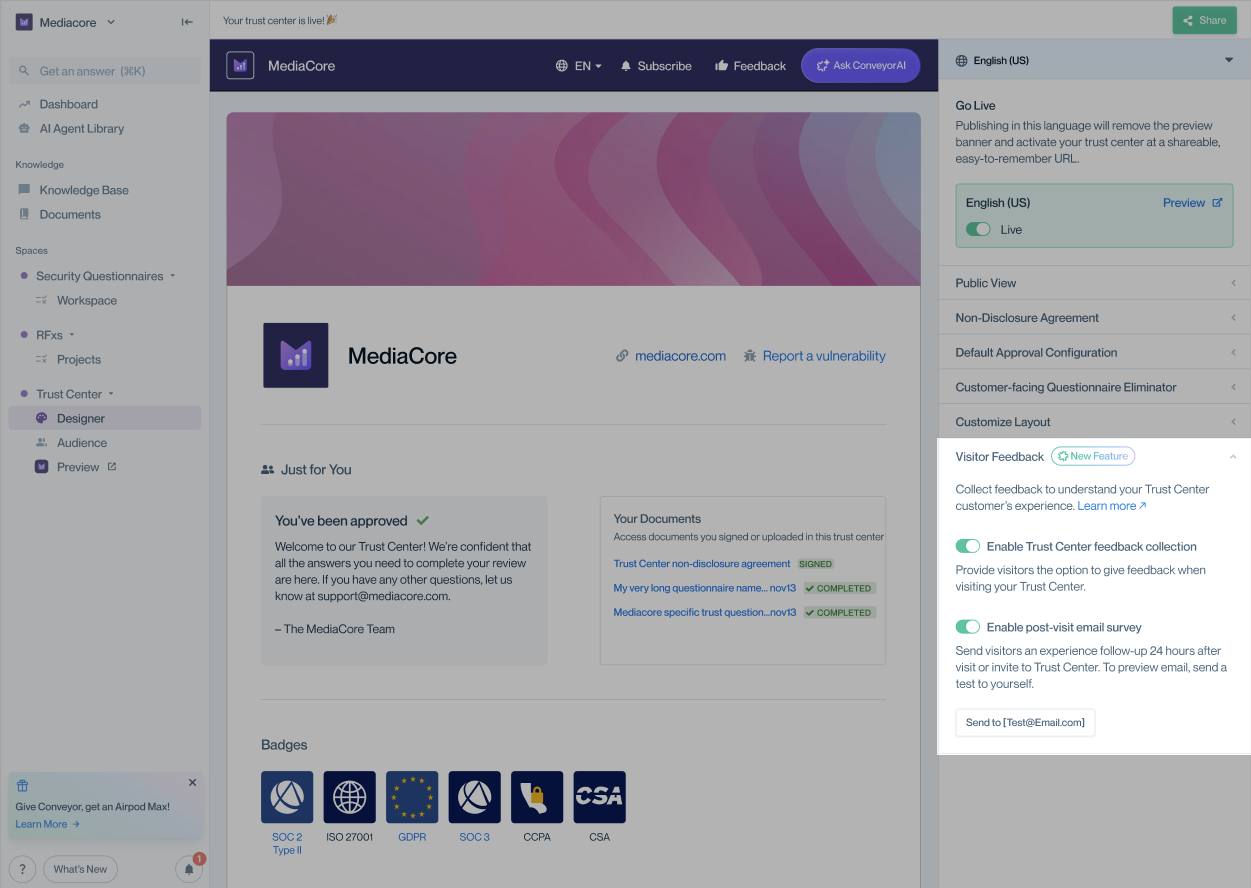Click the New Feature tag
The width and height of the screenshot is (1251, 888).
1092,456
